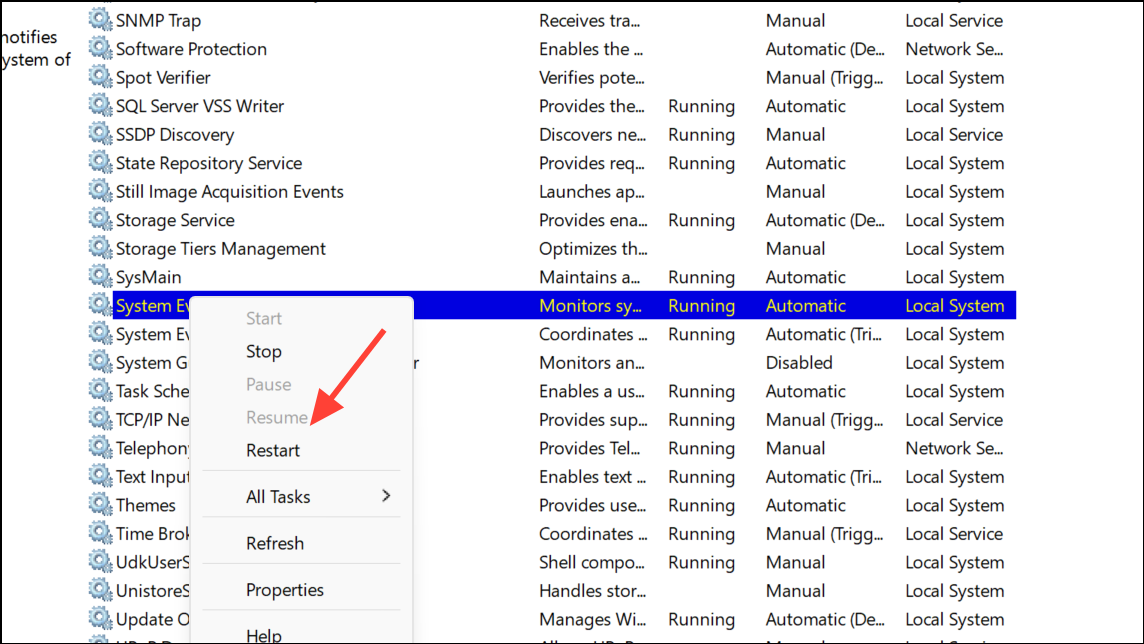The height and width of the screenshot is (644, 1144).
Task: Select the SysMain service name
Action: coord(148,277)
